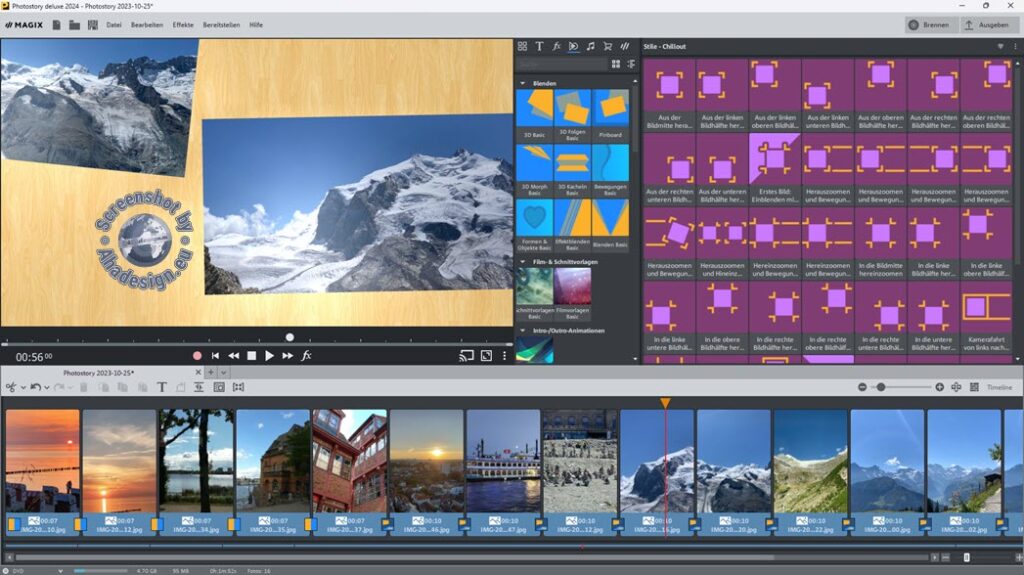Click the zoom in plus button on timeline
This screenshot has height=575, width=1024.
pyautogui.click(x=939, y=387)
